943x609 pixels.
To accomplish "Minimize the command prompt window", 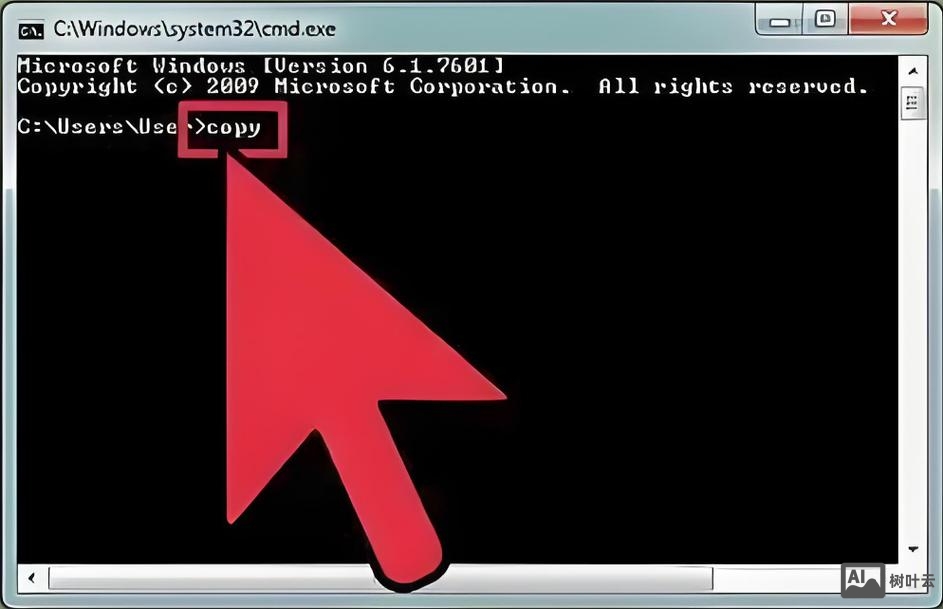I will pos(780,20).
